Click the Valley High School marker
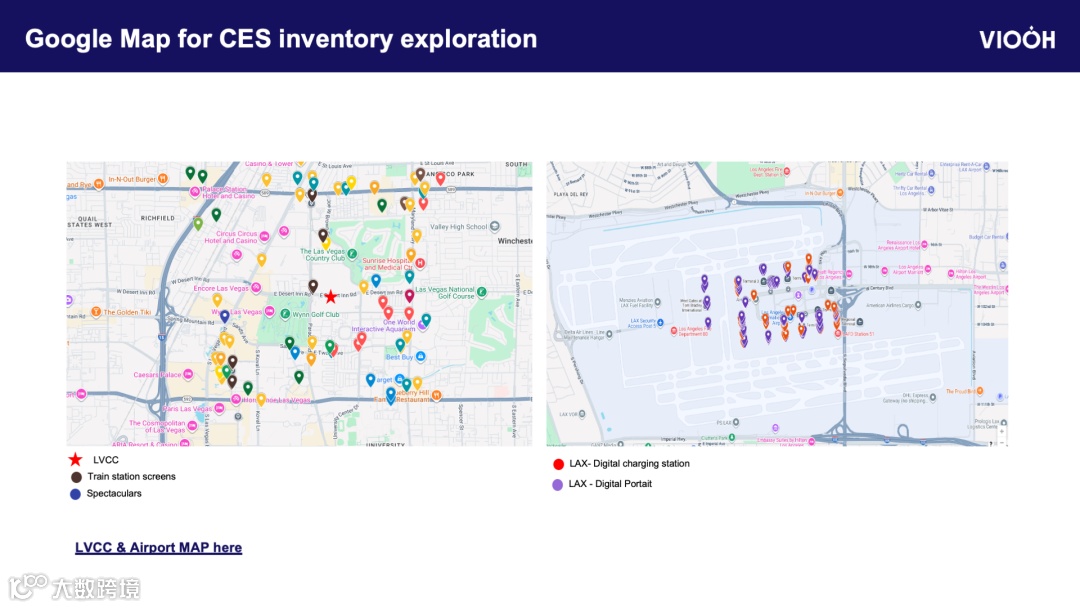The image size is (1080, 608). click(495, 227)
